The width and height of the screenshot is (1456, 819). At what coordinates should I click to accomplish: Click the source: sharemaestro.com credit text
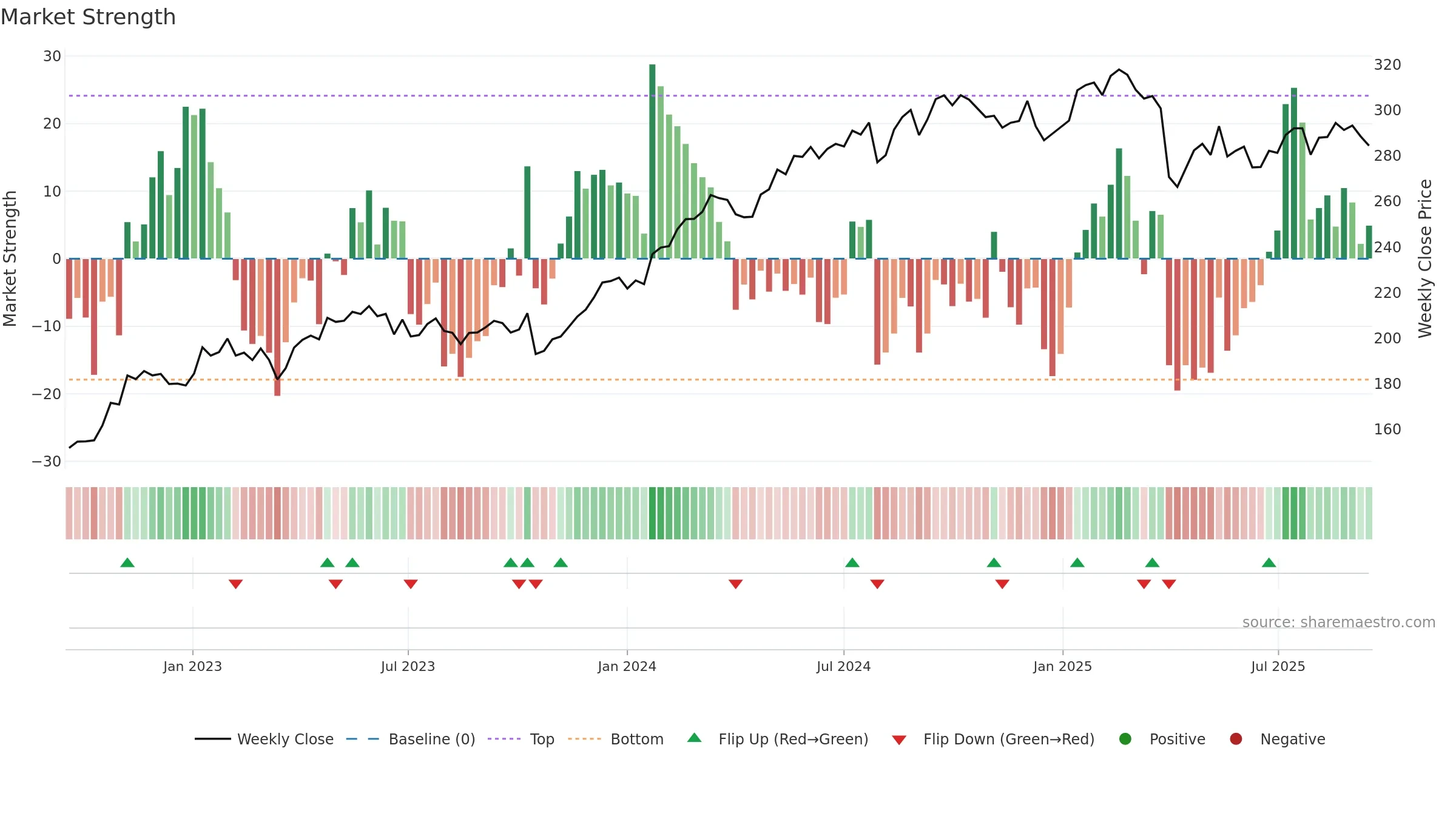(1339, 622)
